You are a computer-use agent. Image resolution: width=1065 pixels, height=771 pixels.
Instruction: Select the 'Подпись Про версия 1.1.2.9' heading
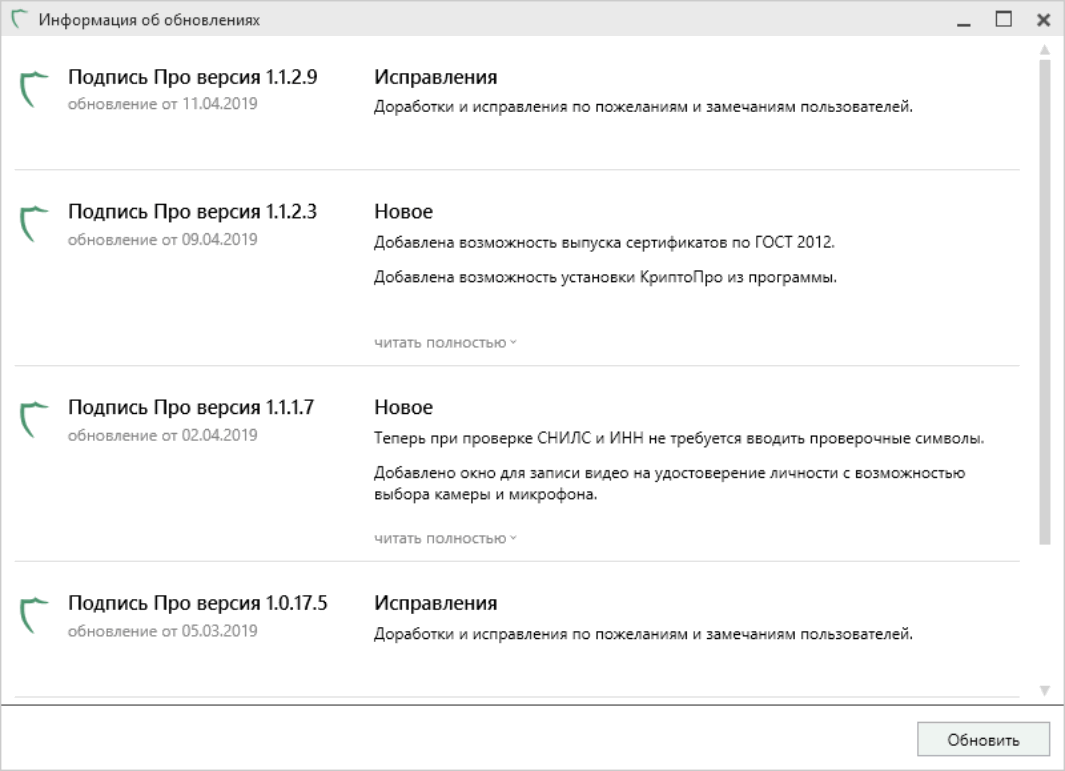click(192, 77)
